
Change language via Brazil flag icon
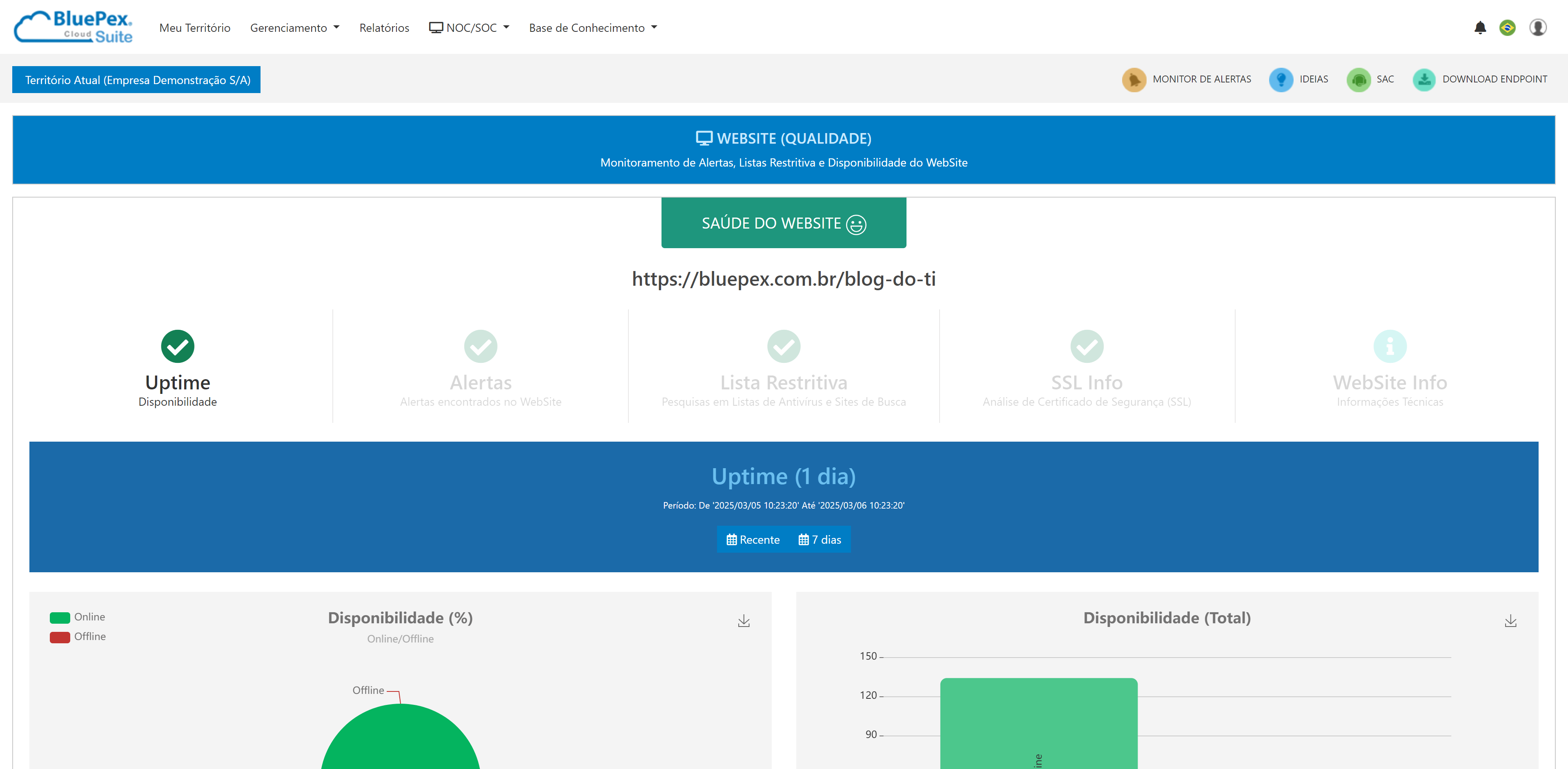tap(1507, 27)
